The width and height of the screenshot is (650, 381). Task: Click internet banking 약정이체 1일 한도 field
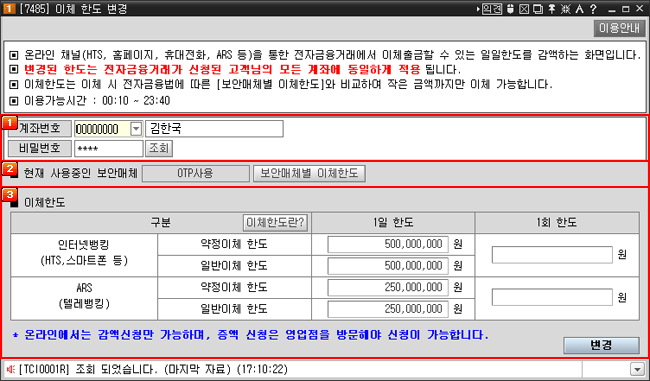coord(388,244)
